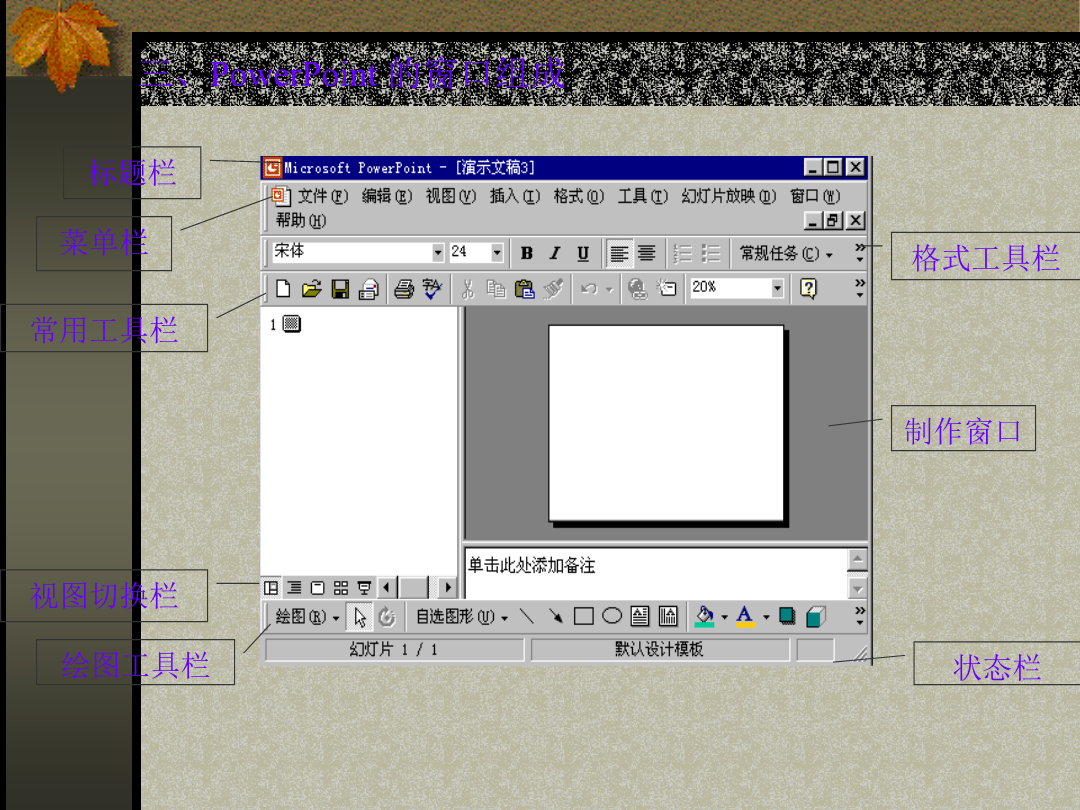Screen dimensions: 1080x810
Task: Click the Cut scissors icon
Action: coord(468,289)
